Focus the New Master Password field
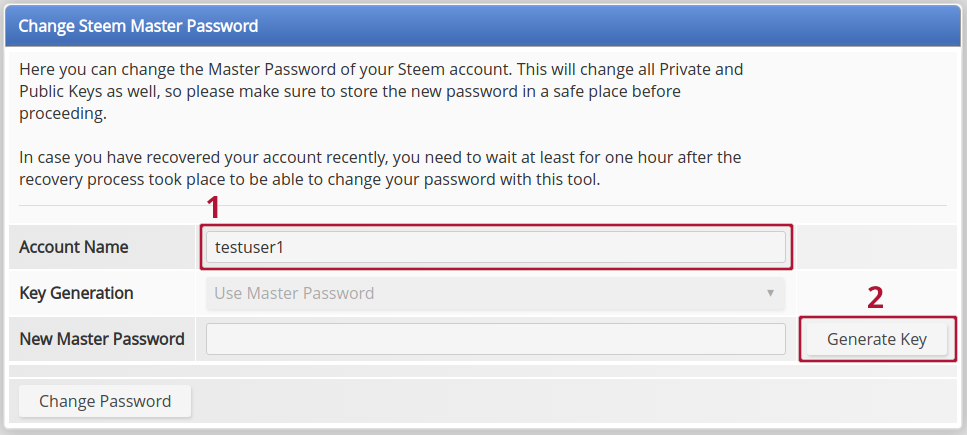967x435 pixels. tap(495, 339)
